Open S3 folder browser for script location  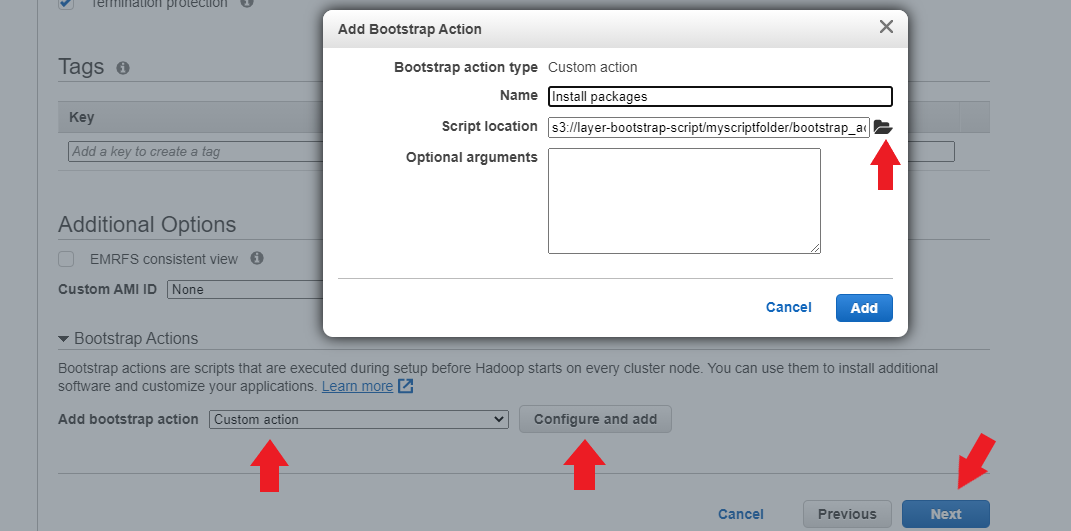click(x=883, y=127)
